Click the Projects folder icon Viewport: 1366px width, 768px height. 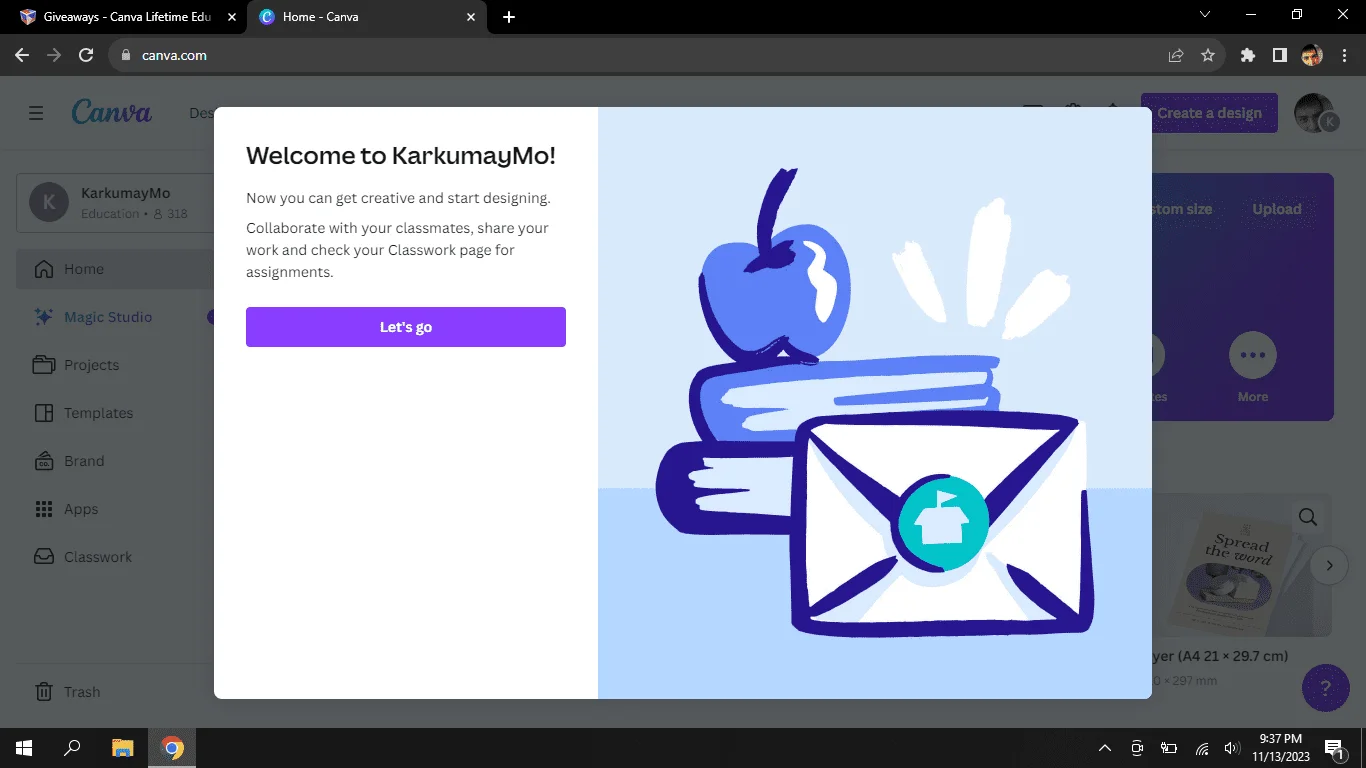[43, 365]
